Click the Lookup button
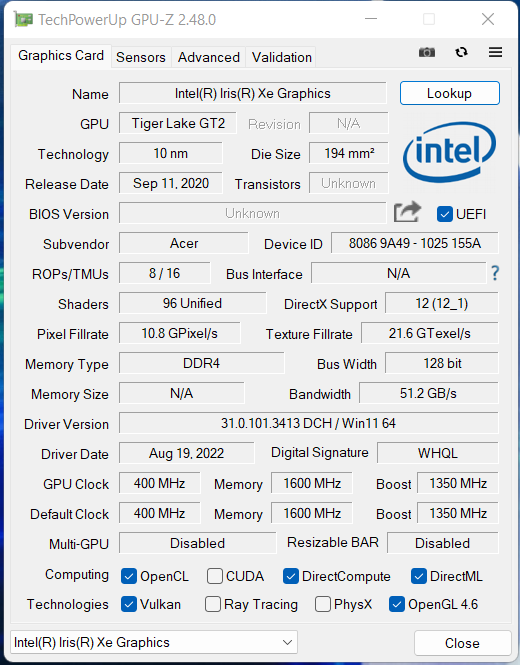This screenshot has width=520, height=665. tap(450, 93)
